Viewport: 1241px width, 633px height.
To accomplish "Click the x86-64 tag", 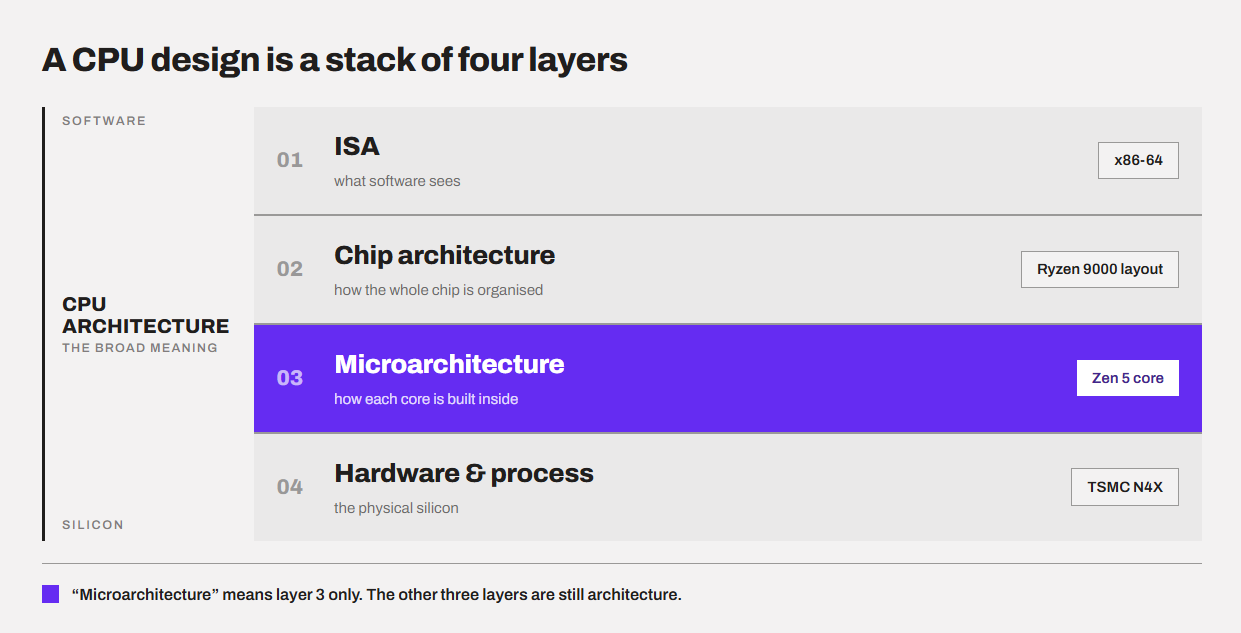I will 1138,160.
